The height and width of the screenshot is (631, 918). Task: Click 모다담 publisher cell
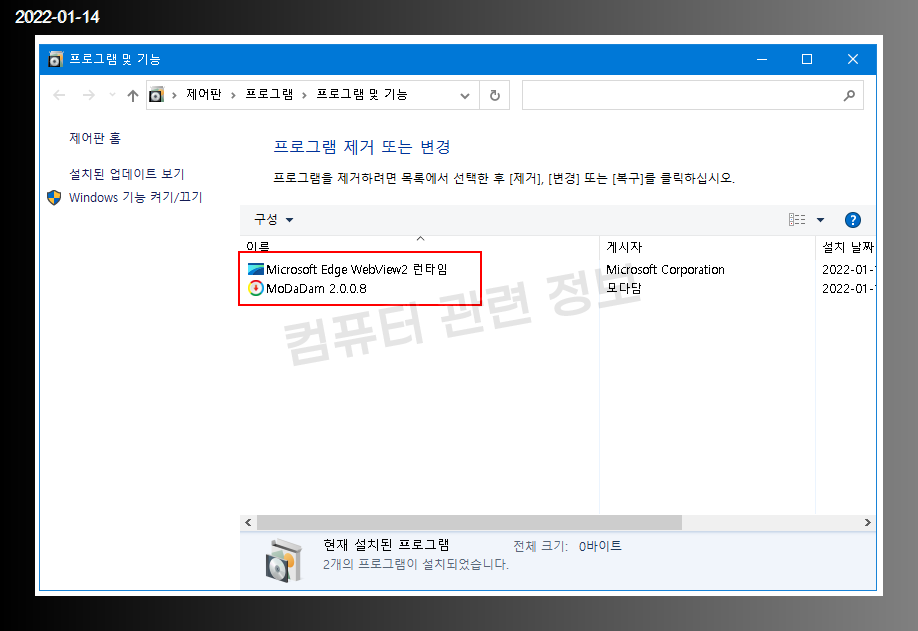pyautogui.click(x=624, y=289)
